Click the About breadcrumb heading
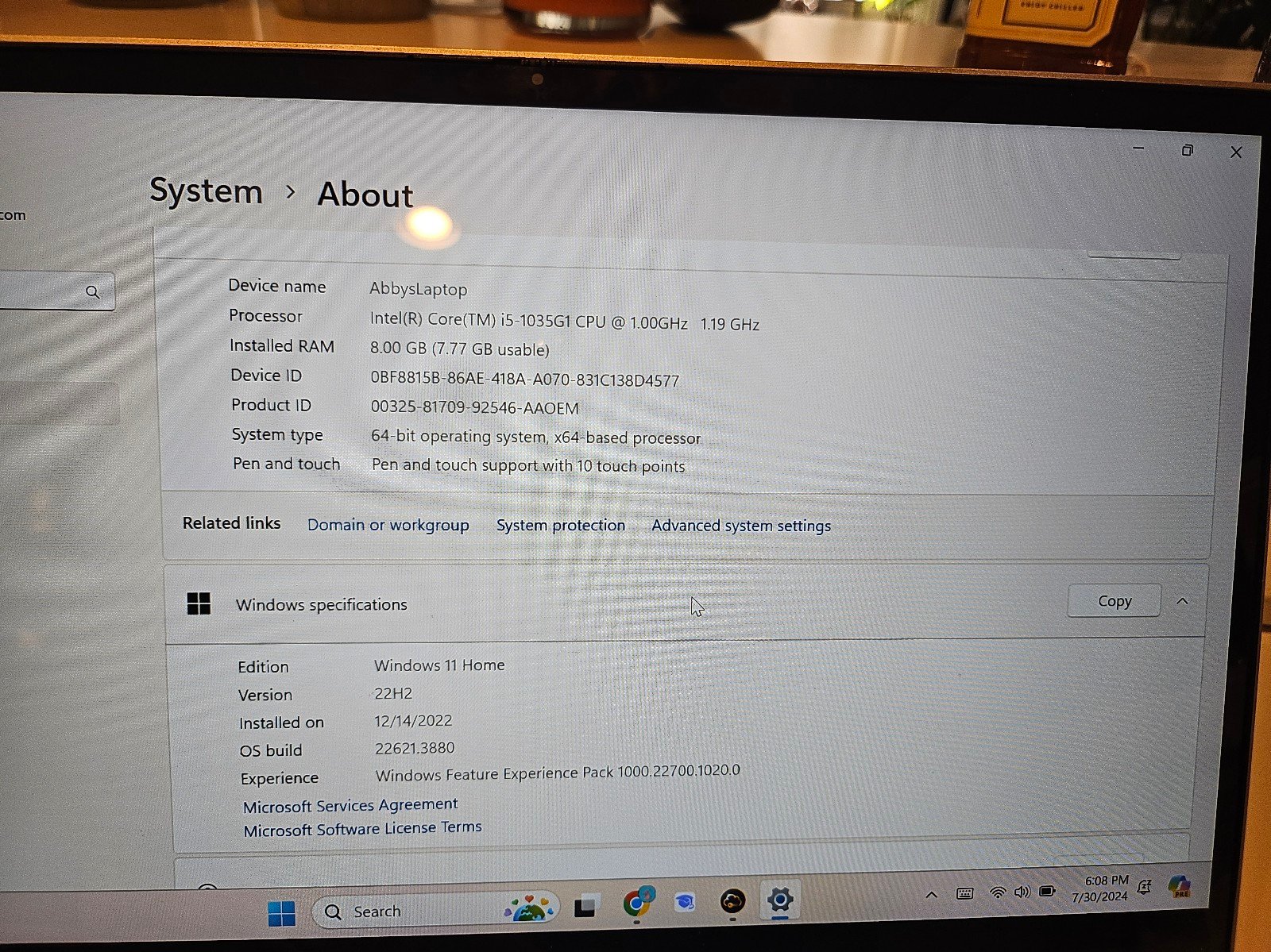Viewport: 1271px width, 952px height. (365, 195)
